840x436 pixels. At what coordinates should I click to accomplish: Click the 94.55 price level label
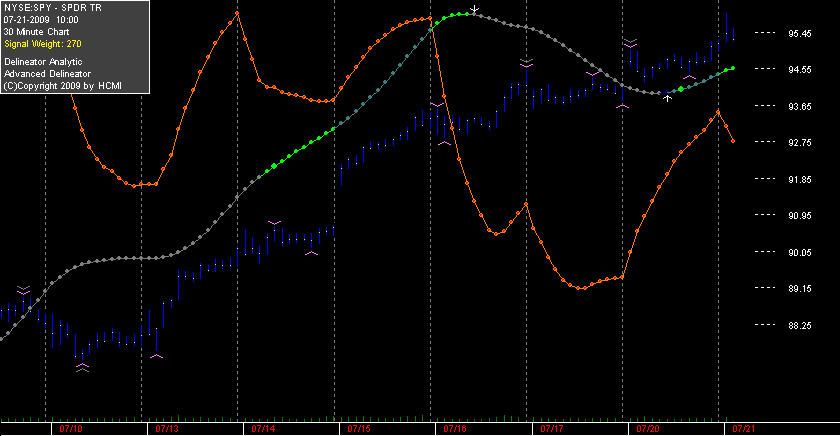click(x=799, y=70)
